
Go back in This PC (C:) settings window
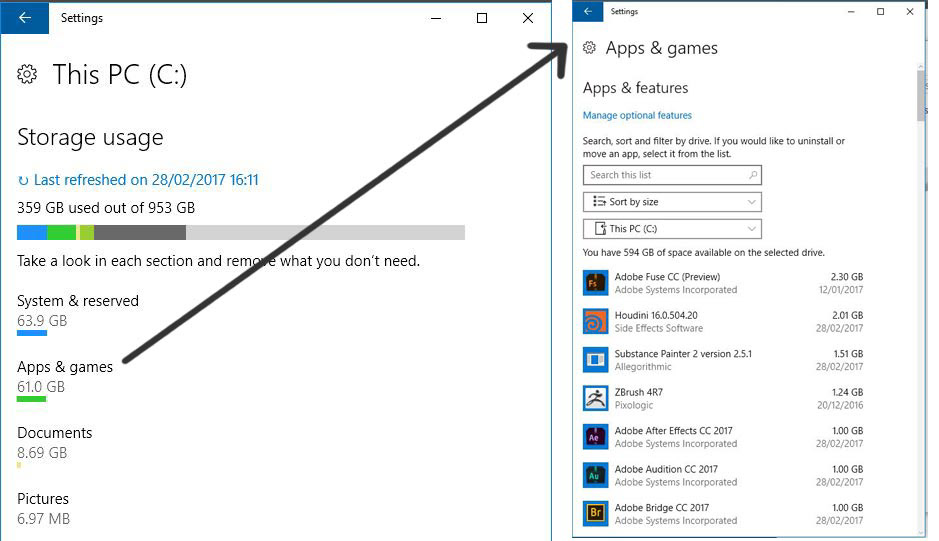coord(25,18)
